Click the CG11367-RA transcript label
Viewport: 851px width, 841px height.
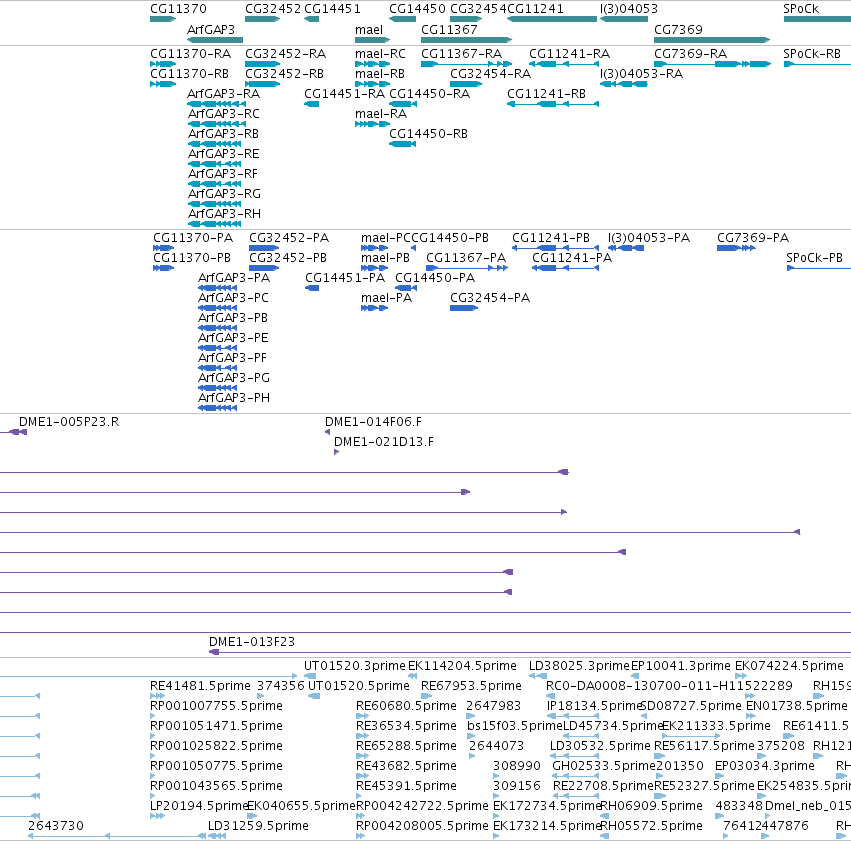[x=462, y=54]
